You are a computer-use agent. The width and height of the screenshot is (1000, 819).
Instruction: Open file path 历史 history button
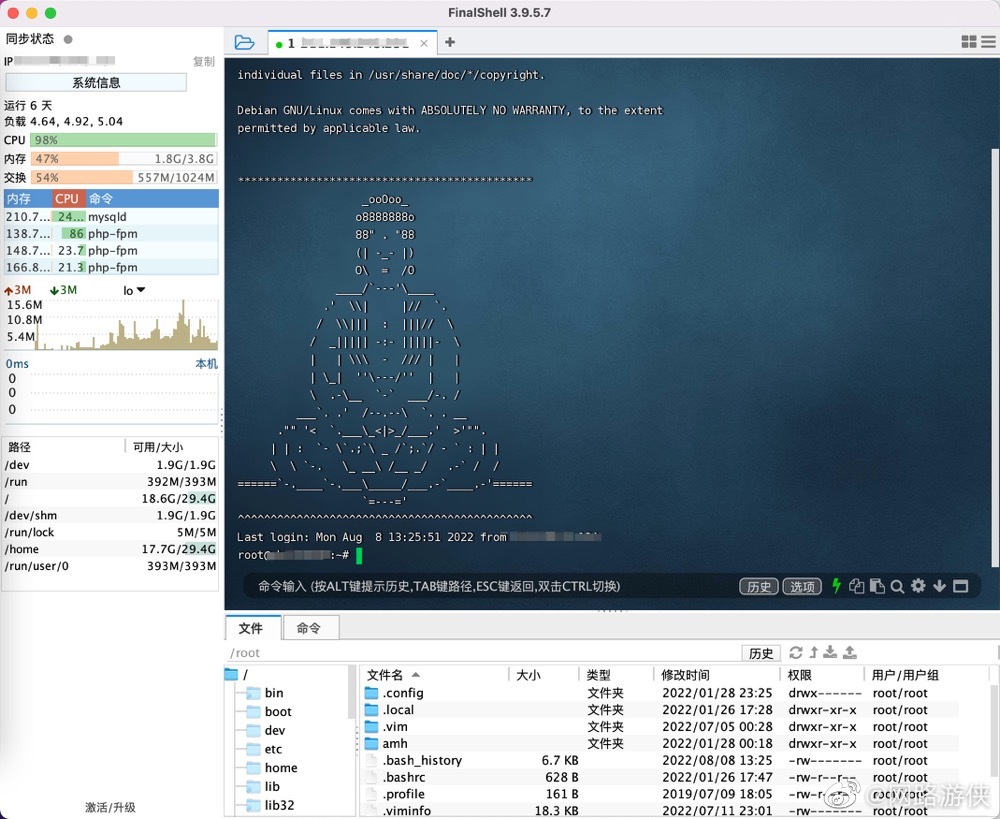[761, 653]
